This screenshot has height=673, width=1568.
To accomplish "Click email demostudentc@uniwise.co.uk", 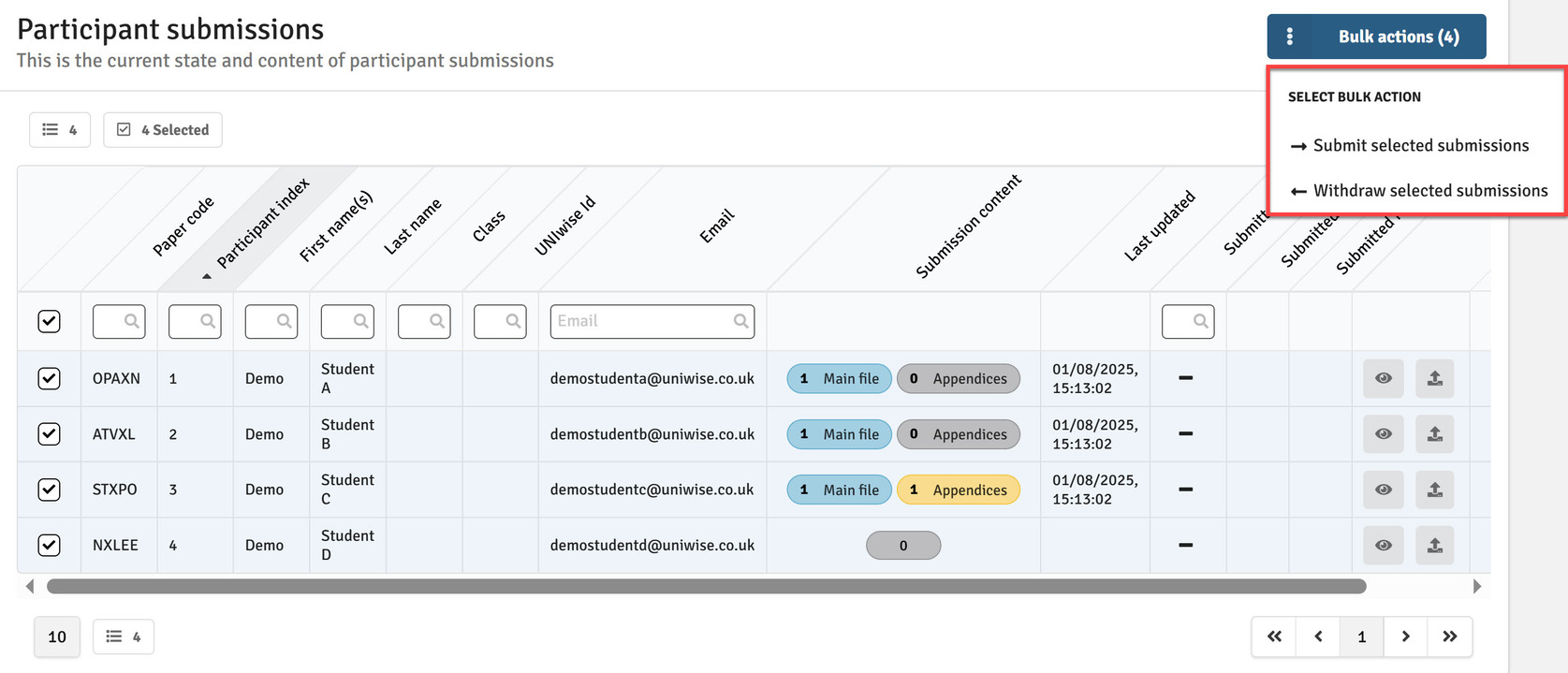I will (x=652, y=490).
